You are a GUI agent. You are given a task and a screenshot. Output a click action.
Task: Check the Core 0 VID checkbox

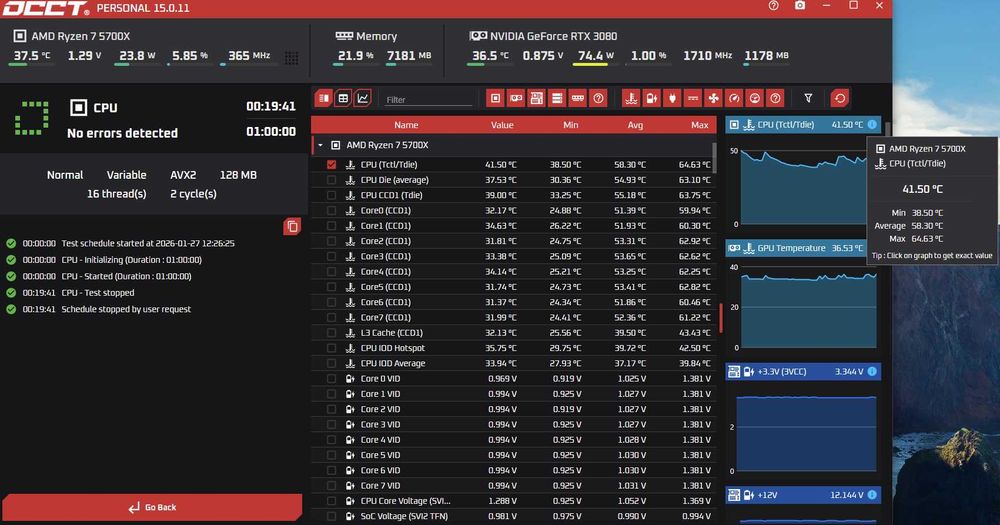tap(331, 379)
